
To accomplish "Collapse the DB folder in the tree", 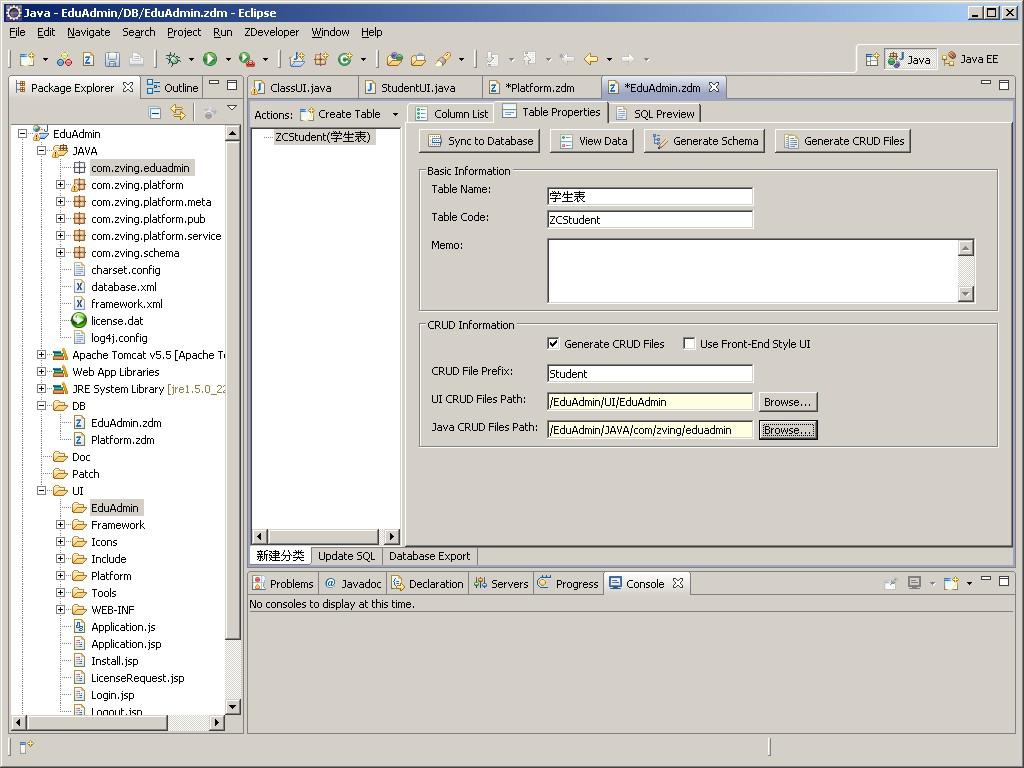I will tap(42, 406).
